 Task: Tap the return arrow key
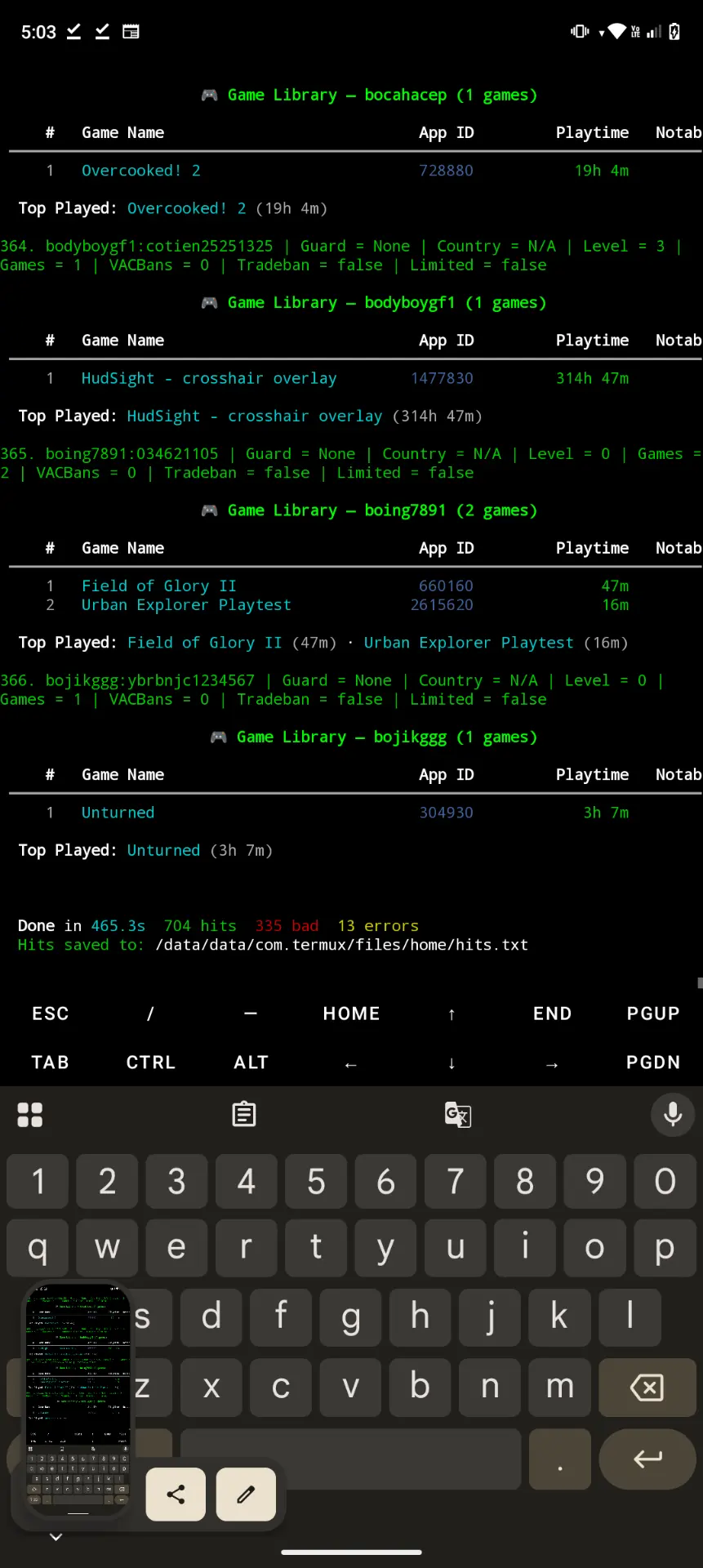(x=647, y=1459)
